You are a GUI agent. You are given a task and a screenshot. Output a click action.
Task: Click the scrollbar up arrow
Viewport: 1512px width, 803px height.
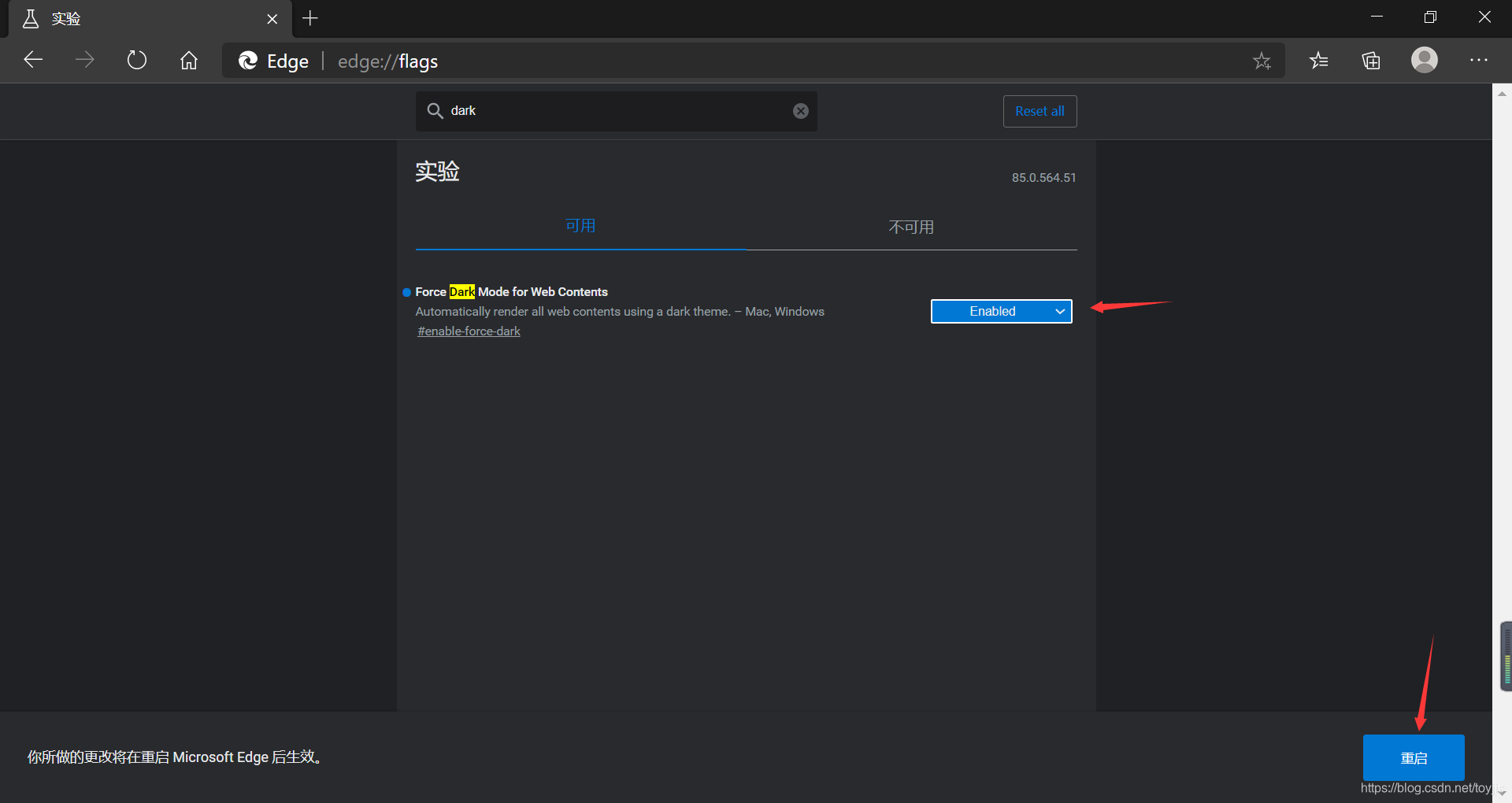click(1502, 93)
